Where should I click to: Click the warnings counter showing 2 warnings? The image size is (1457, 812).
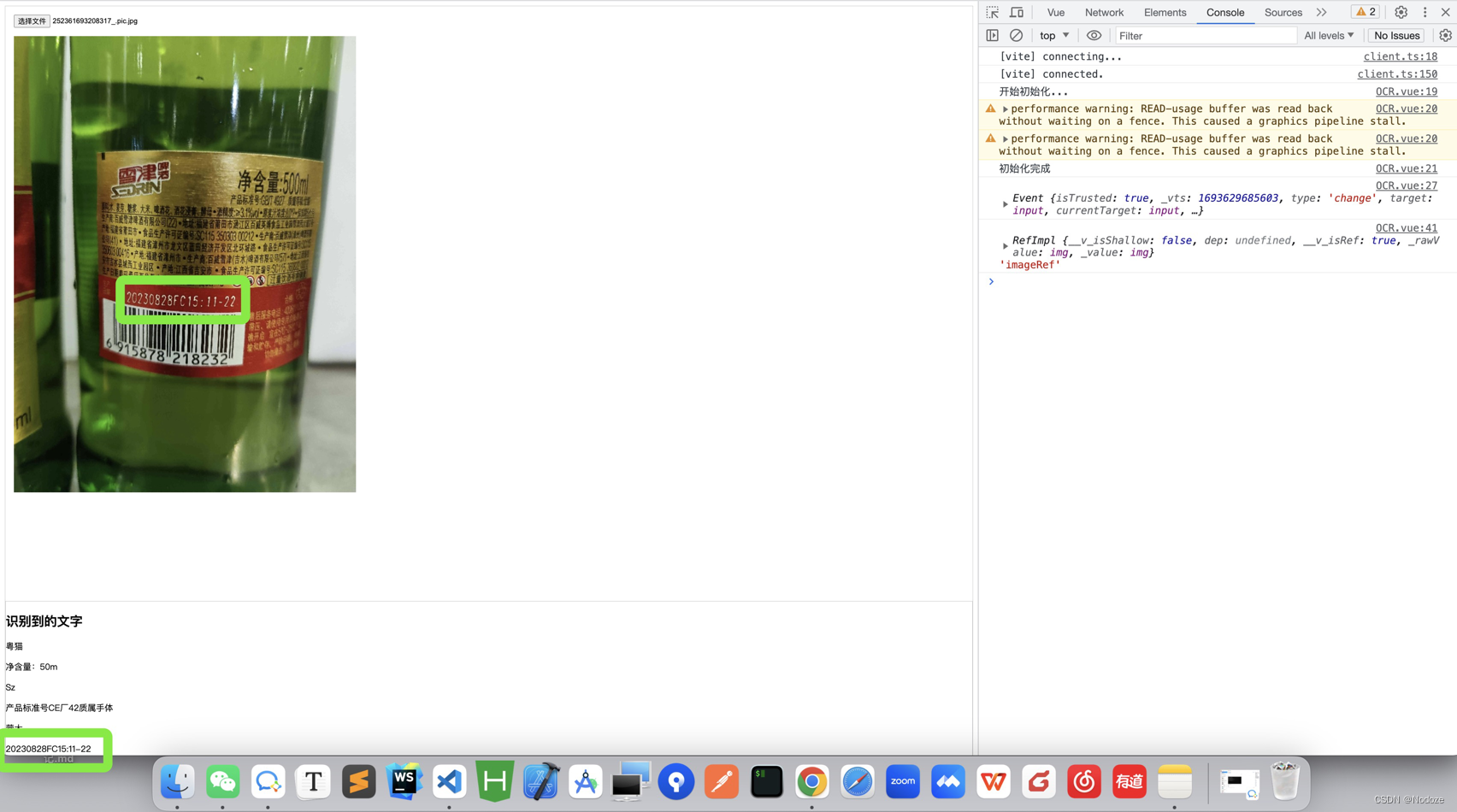click(x=1366, y=12)
